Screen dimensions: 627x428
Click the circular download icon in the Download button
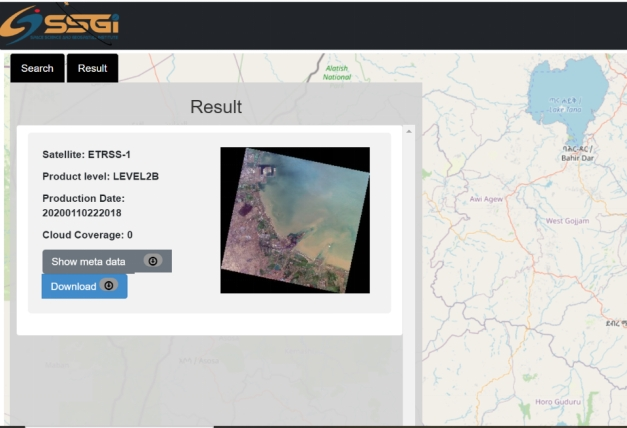(109, 286)
